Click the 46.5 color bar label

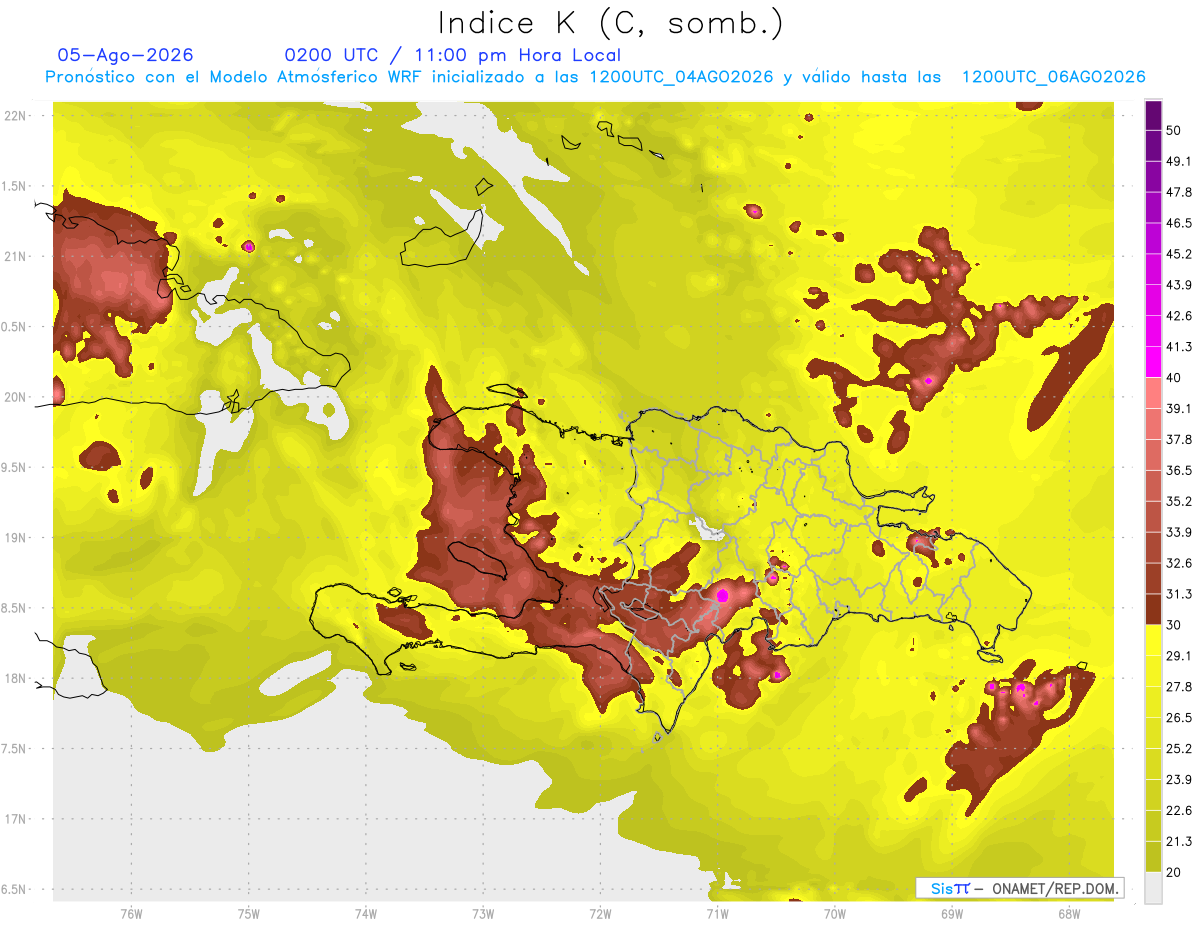point(1179,223)
